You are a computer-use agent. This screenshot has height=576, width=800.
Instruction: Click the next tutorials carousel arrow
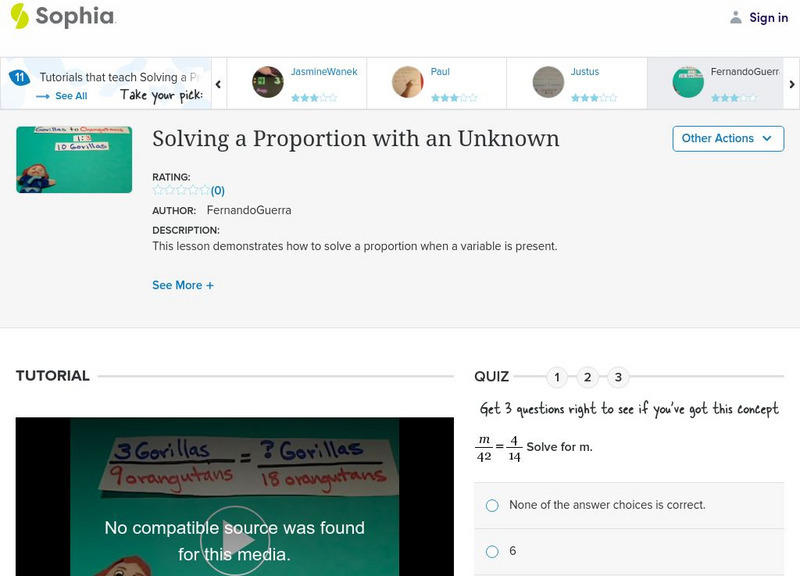pyautogui.click(x=791, y=84)
